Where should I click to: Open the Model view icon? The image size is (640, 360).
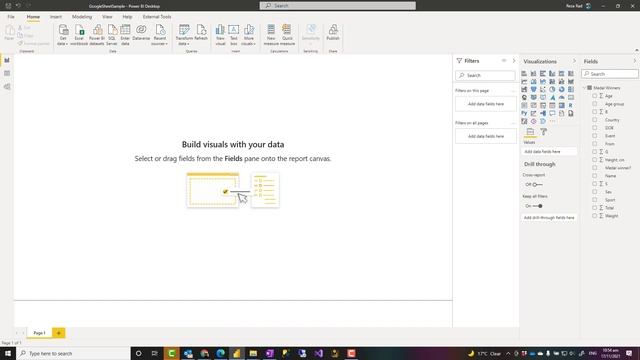(7, 87)
